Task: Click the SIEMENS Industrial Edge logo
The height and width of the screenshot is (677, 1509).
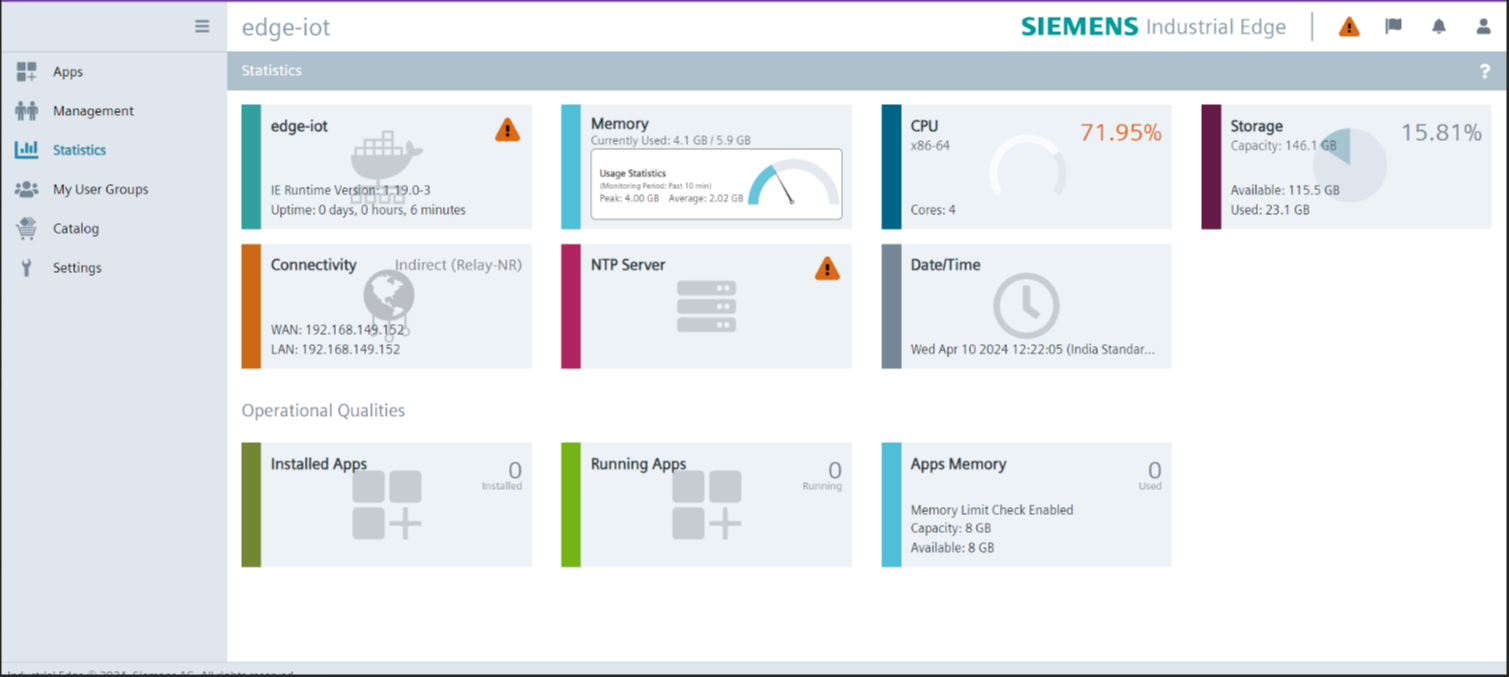Action: tap(1152, 26)
